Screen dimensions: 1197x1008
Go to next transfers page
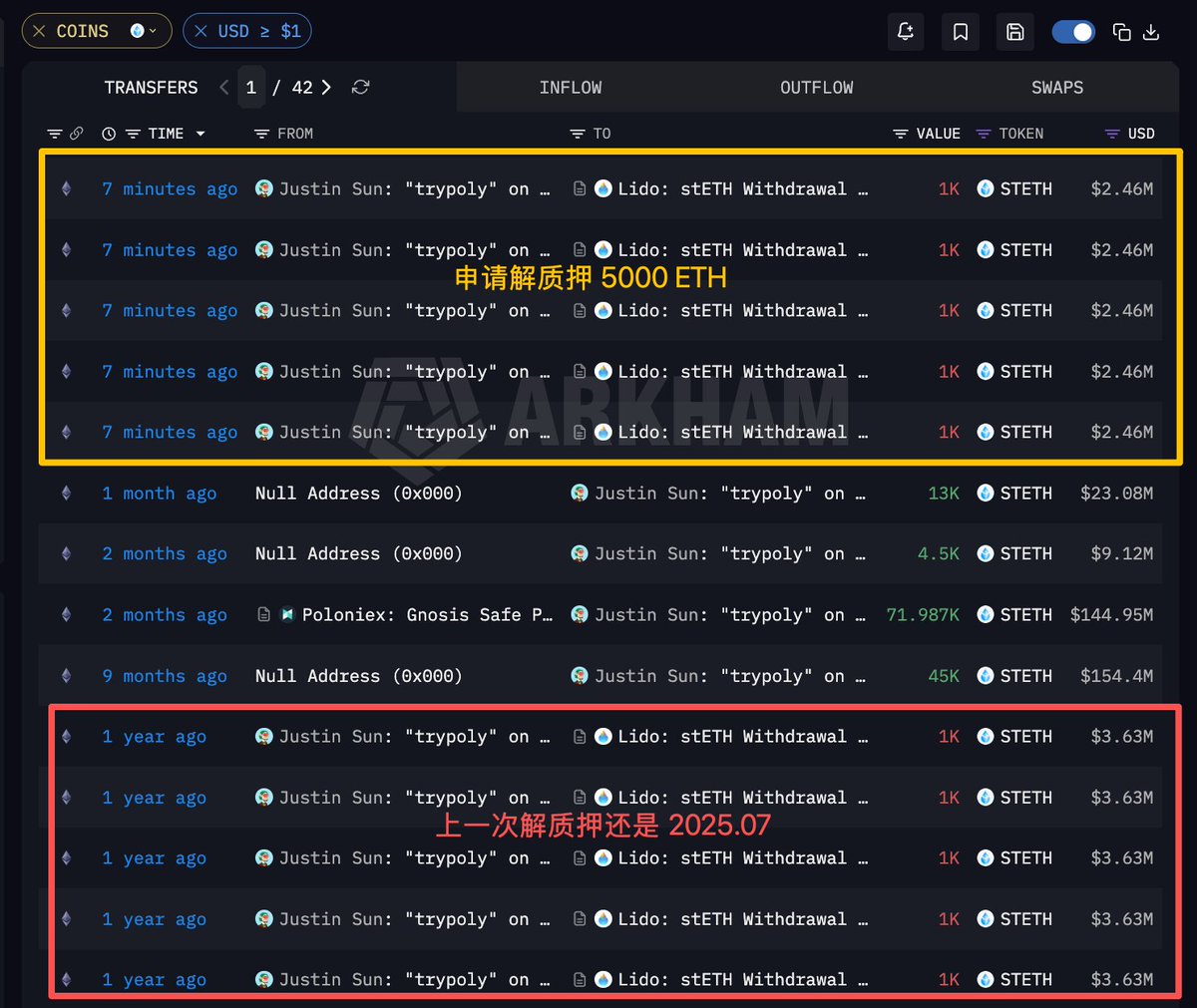click(326, 88)
